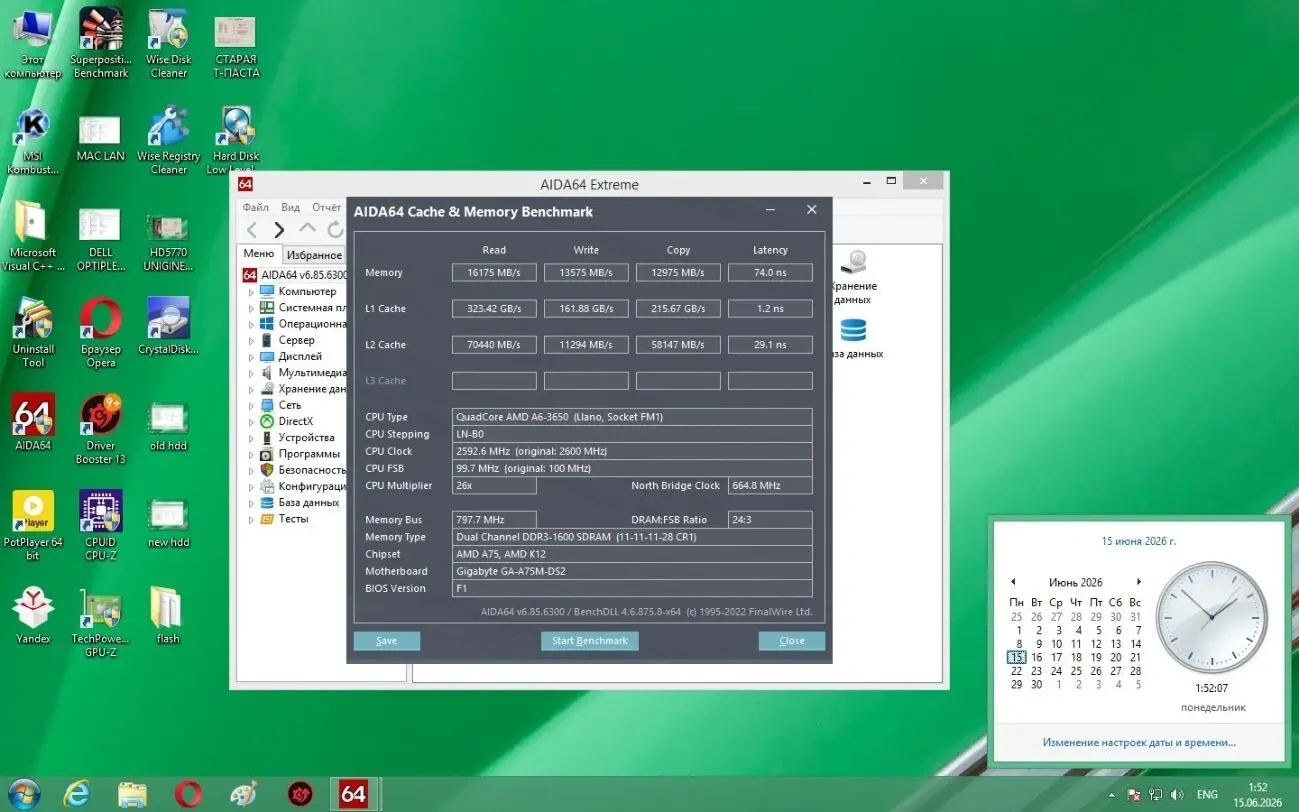Screen dimensions: 1299x812
Task: Show hidden system tray icons arrow
Action: point(1112,795)
